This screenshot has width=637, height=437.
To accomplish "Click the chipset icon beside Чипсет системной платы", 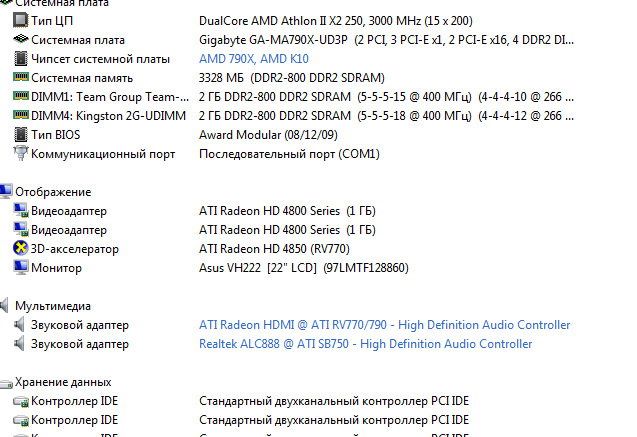I will (x=20, y=58).
